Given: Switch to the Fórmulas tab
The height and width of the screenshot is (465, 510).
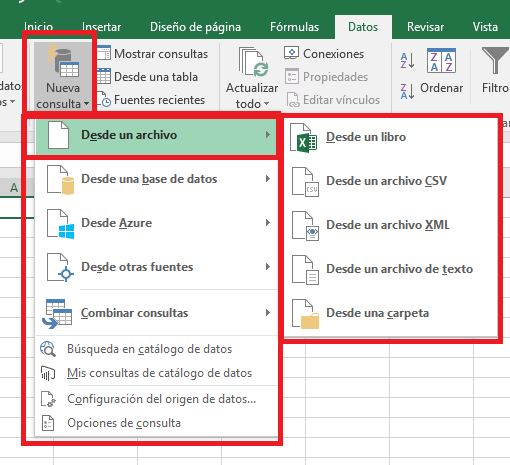Looking at the screenshot, I should (295, 27).
